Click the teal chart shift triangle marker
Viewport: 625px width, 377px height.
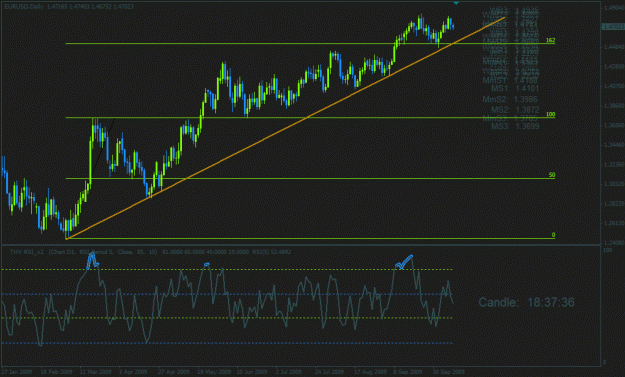tap(456, 3)
